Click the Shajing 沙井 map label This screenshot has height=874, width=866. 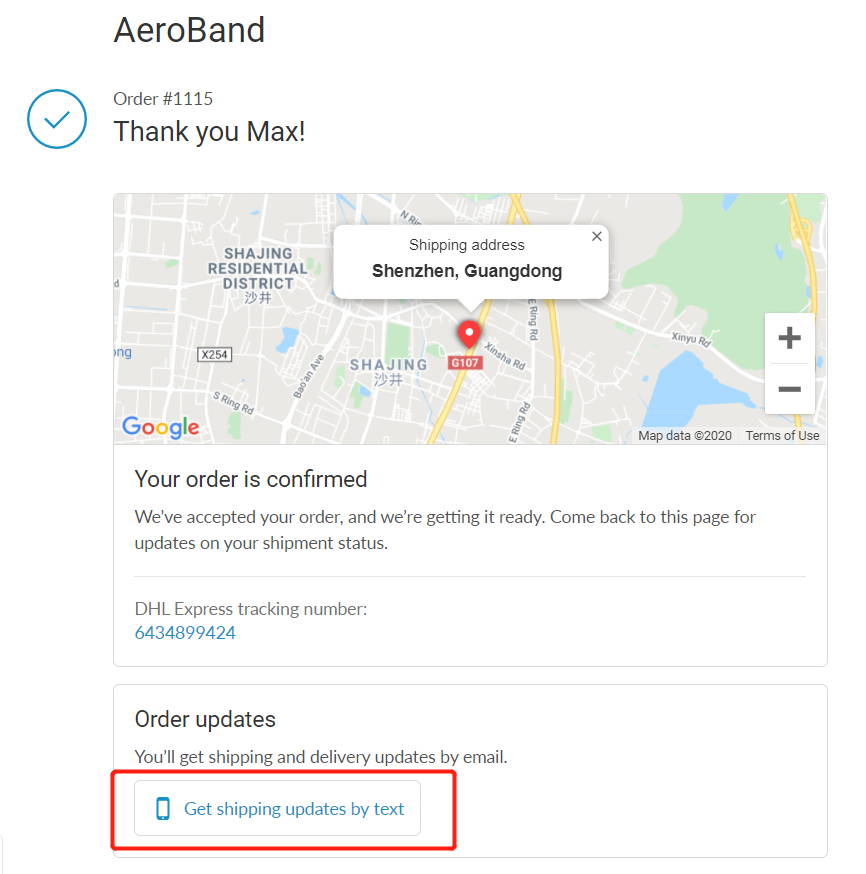pyautogui.click(x=388, y=372)
